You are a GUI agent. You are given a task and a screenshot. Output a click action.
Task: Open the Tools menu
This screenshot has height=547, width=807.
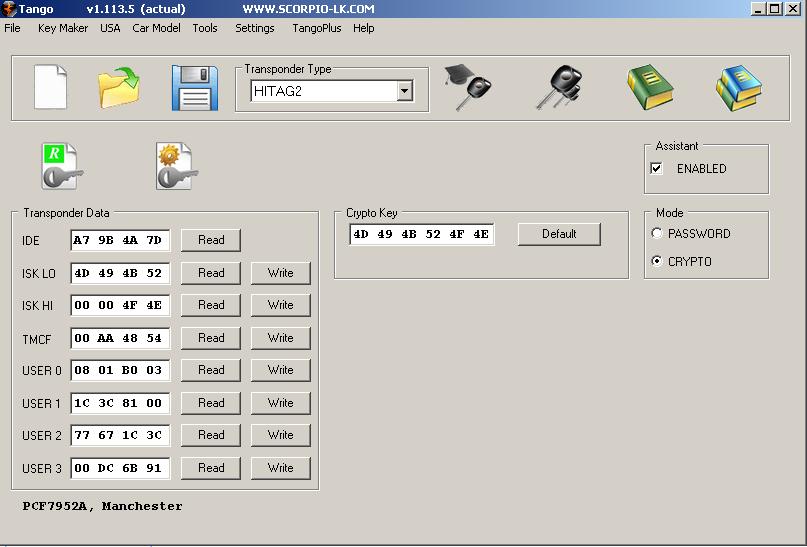point(205,28)
